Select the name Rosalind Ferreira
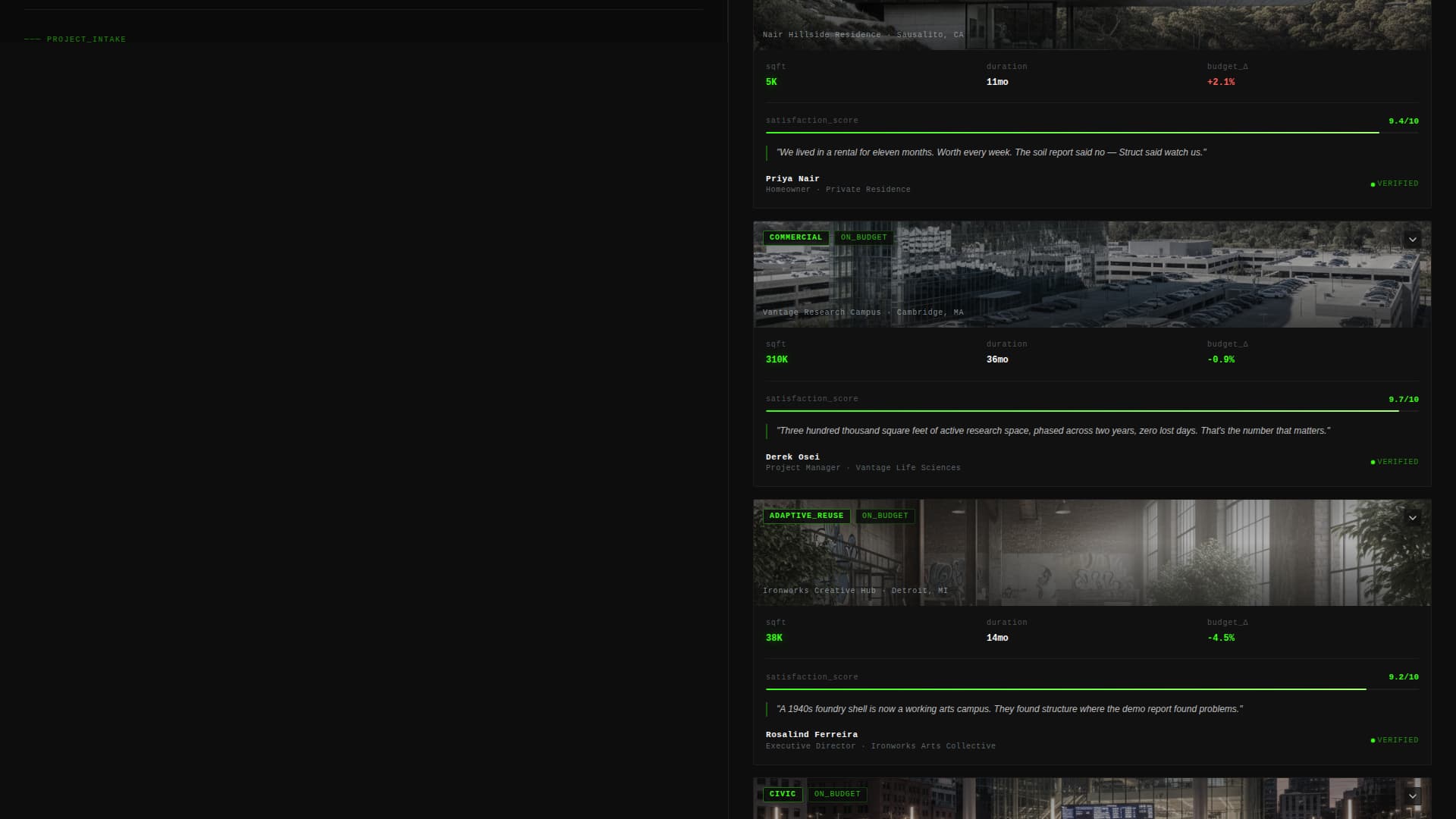Screen dimensions: 1456x819 (x=811, y=735)
